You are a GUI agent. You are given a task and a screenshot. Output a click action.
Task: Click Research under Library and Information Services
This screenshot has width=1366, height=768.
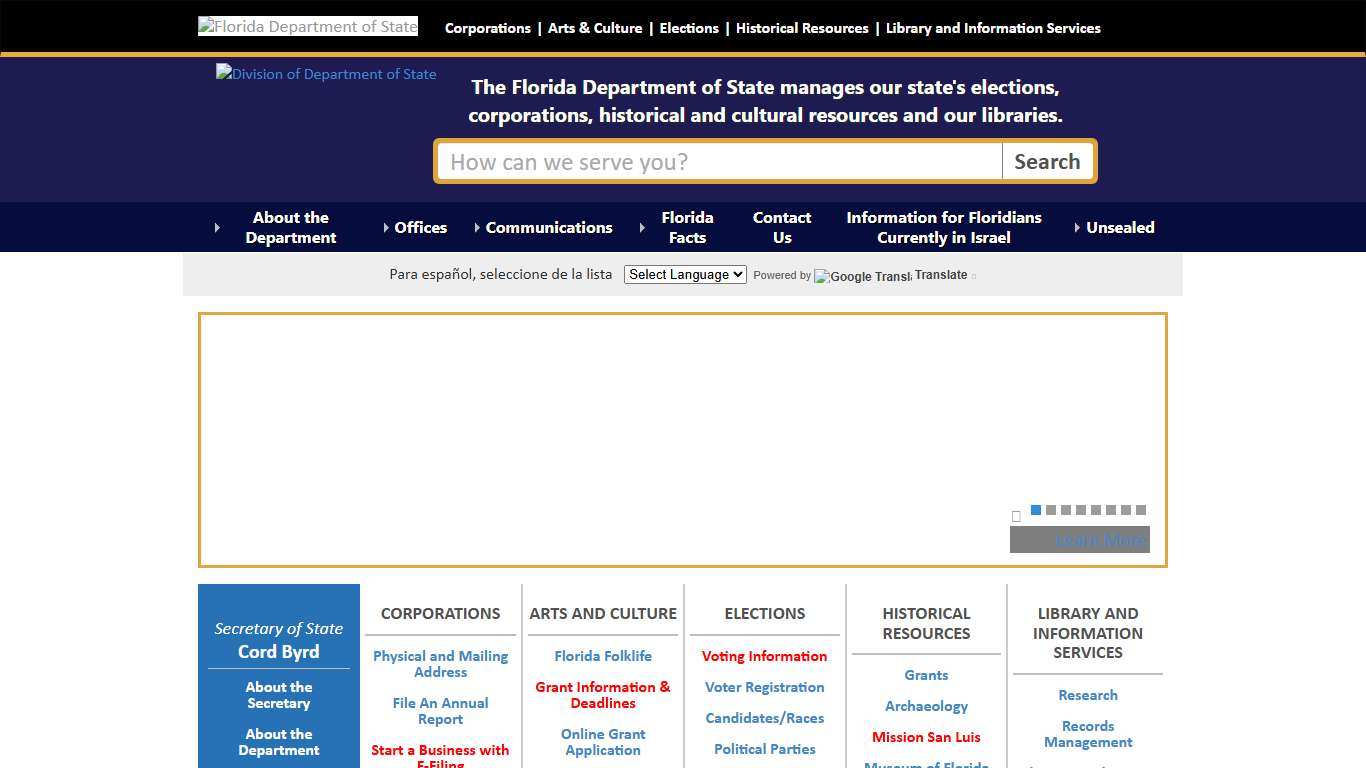pos(1088,695)
